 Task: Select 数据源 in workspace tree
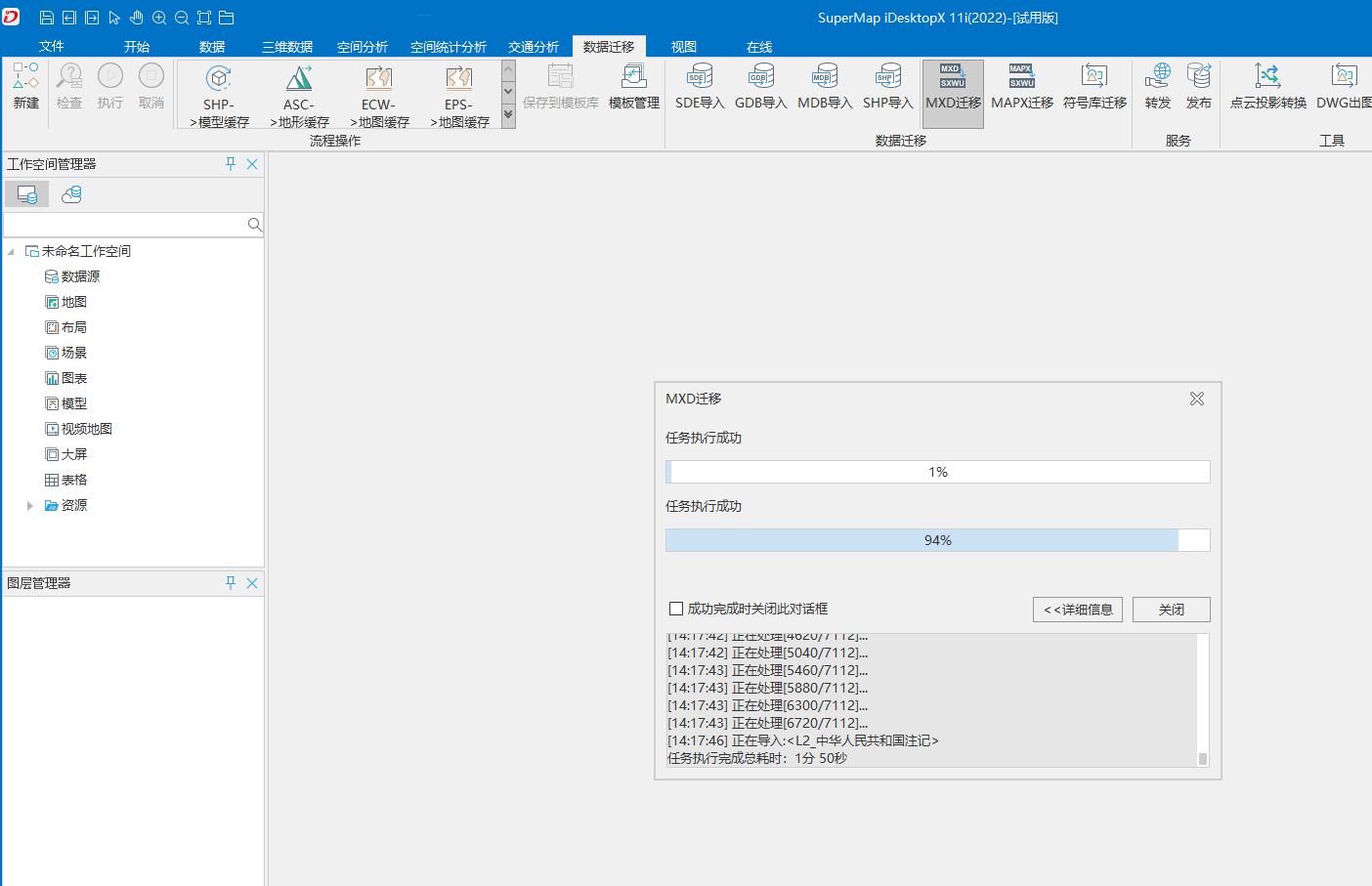click(72, 276)
